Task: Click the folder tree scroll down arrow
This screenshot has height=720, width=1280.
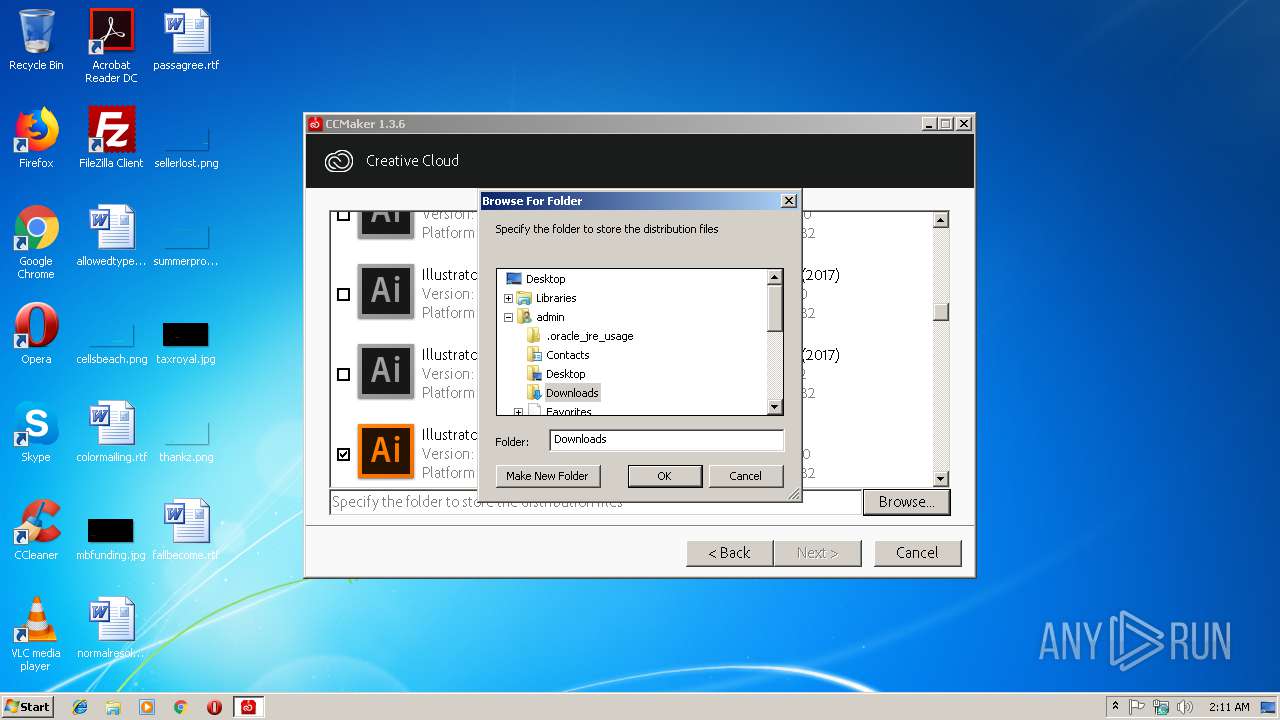Action: pyautogui.click(x=775, y=407)
